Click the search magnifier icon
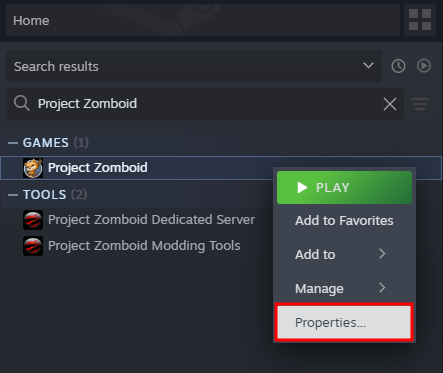The height and width of the screenshot is (373, 443). pyautogui.click(x=22, y=103)
